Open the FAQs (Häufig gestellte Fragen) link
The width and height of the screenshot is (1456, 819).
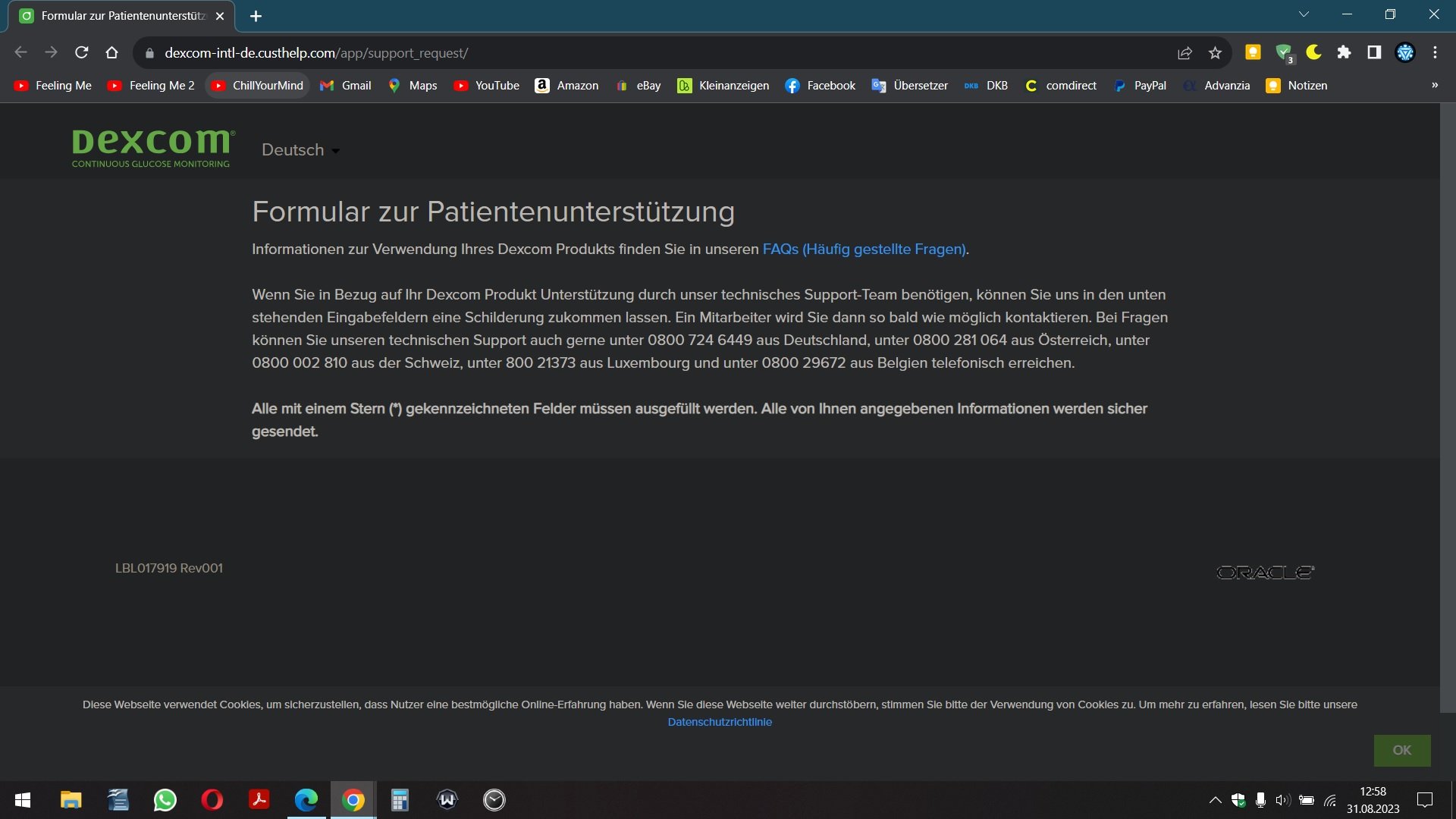coord(864,249)
